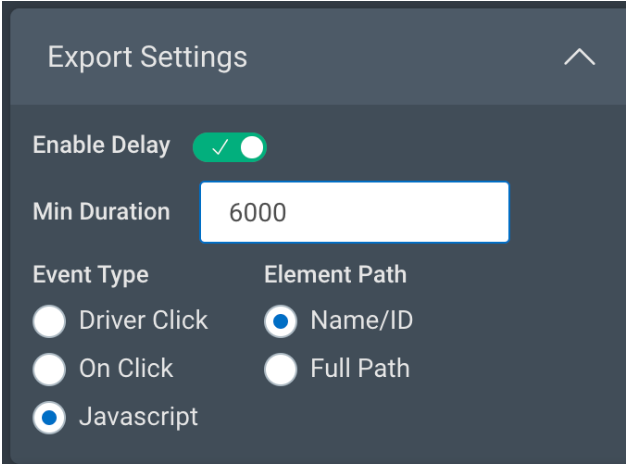Click the On Click label text
Viewport: 626px width, 464px height.
tap(127, 369)
